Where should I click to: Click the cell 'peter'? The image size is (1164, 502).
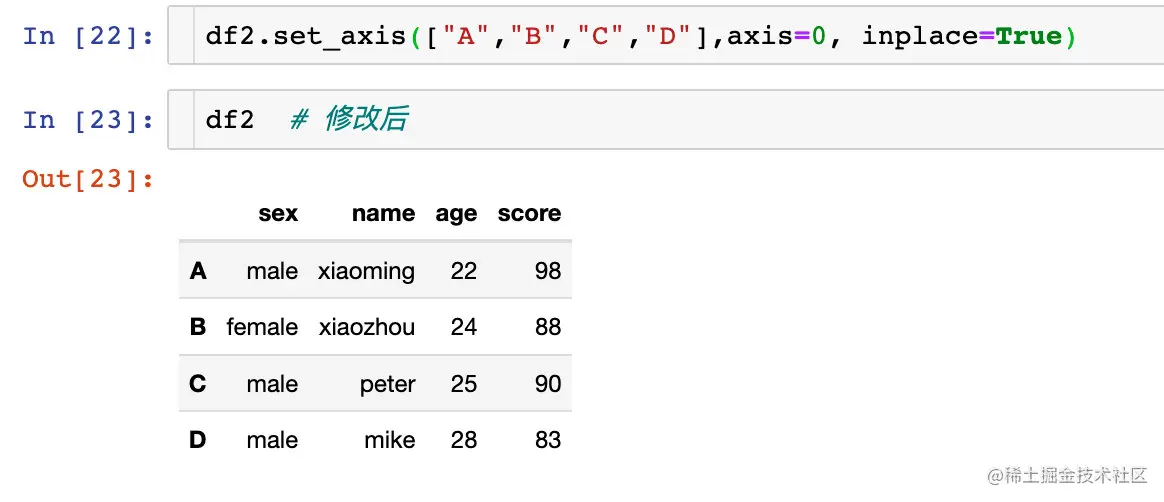click(x=388, y=385)
